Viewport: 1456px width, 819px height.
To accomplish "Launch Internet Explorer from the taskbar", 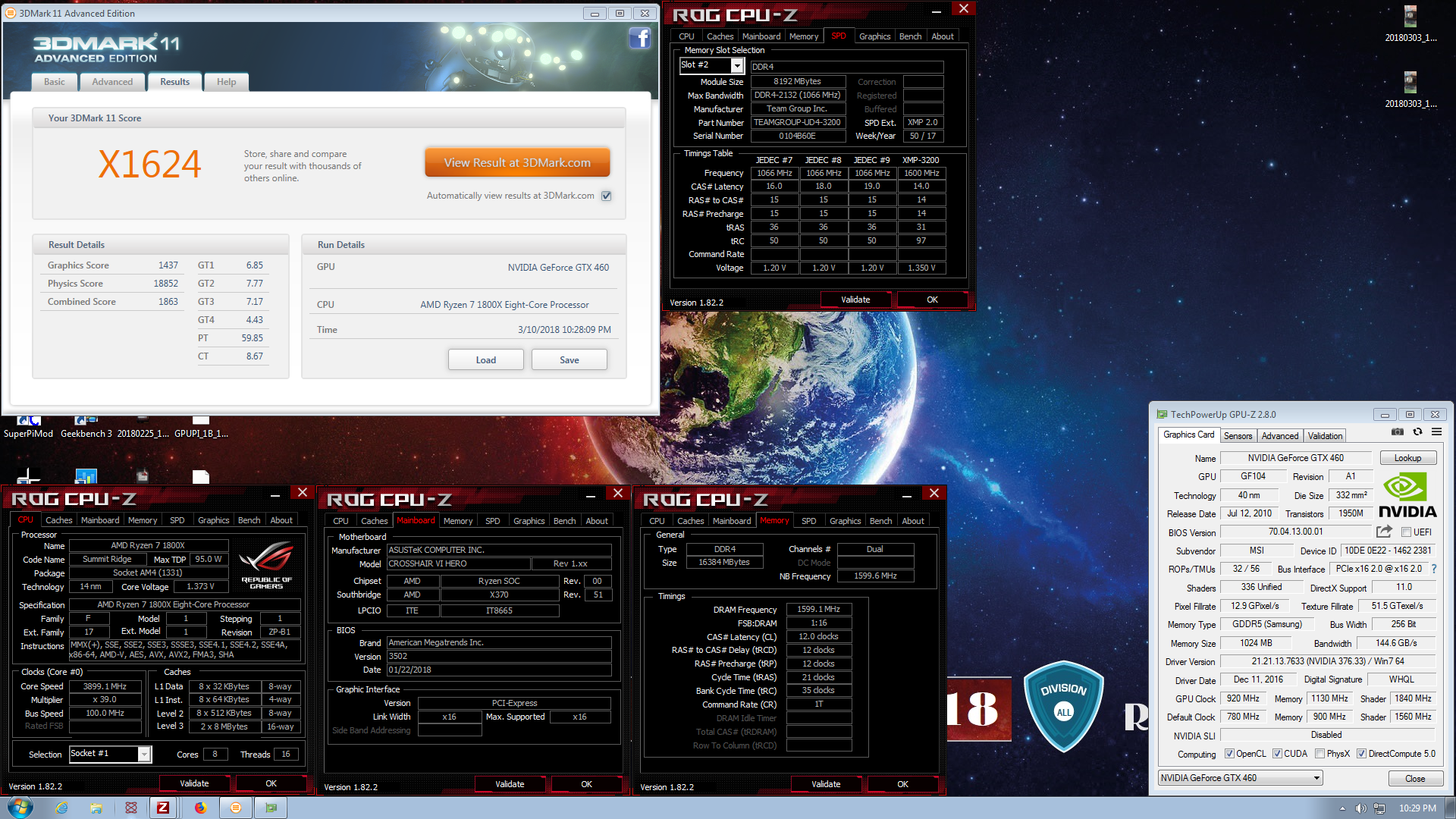I will tap(61, 808).
